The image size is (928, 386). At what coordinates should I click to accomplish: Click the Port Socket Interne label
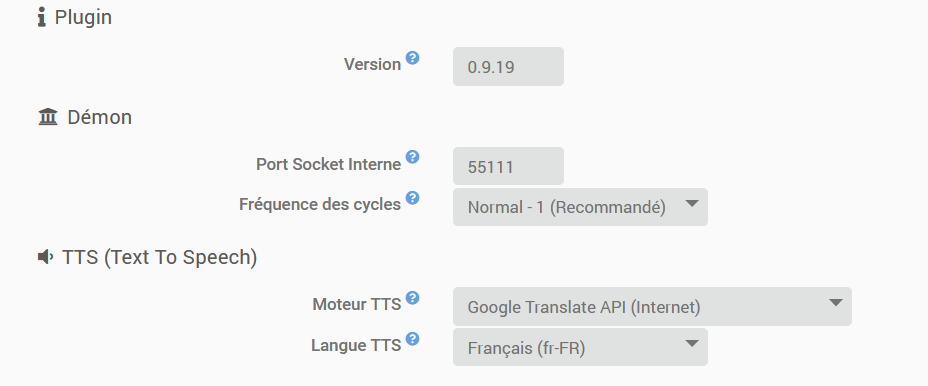(328, 164)
